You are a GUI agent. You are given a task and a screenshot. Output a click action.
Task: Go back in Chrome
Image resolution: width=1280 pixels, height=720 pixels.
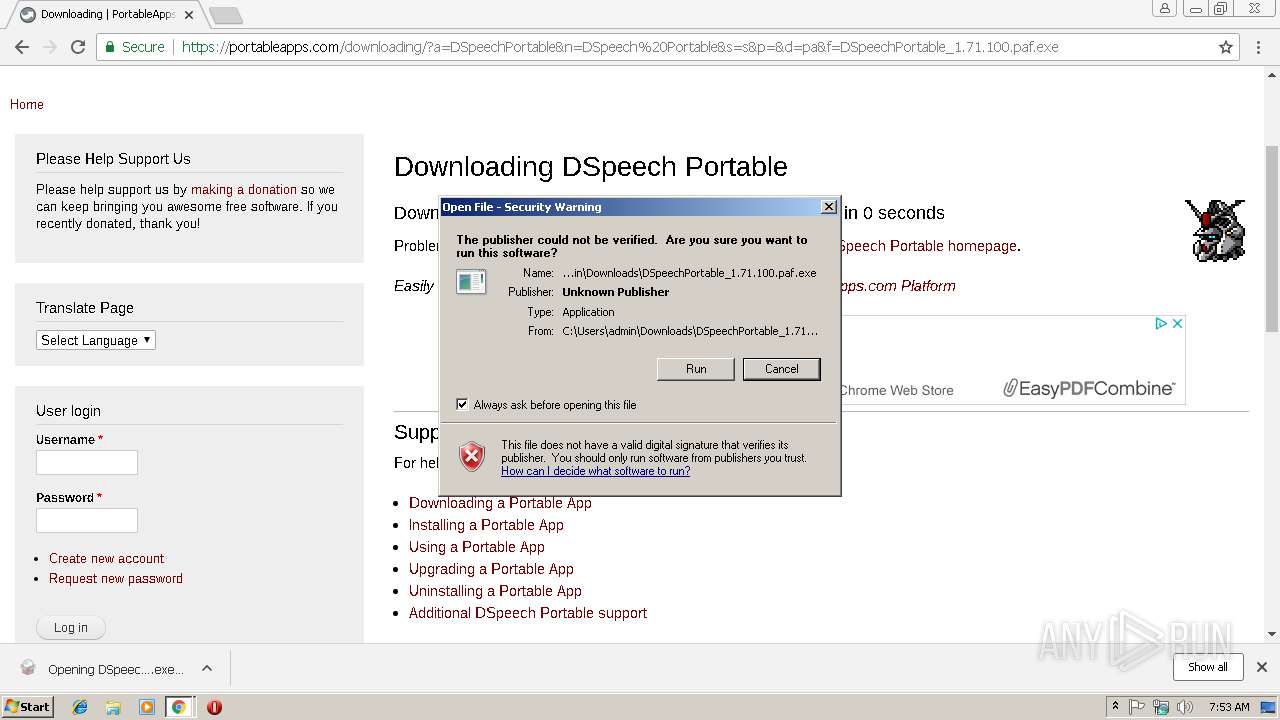[22, 47]
